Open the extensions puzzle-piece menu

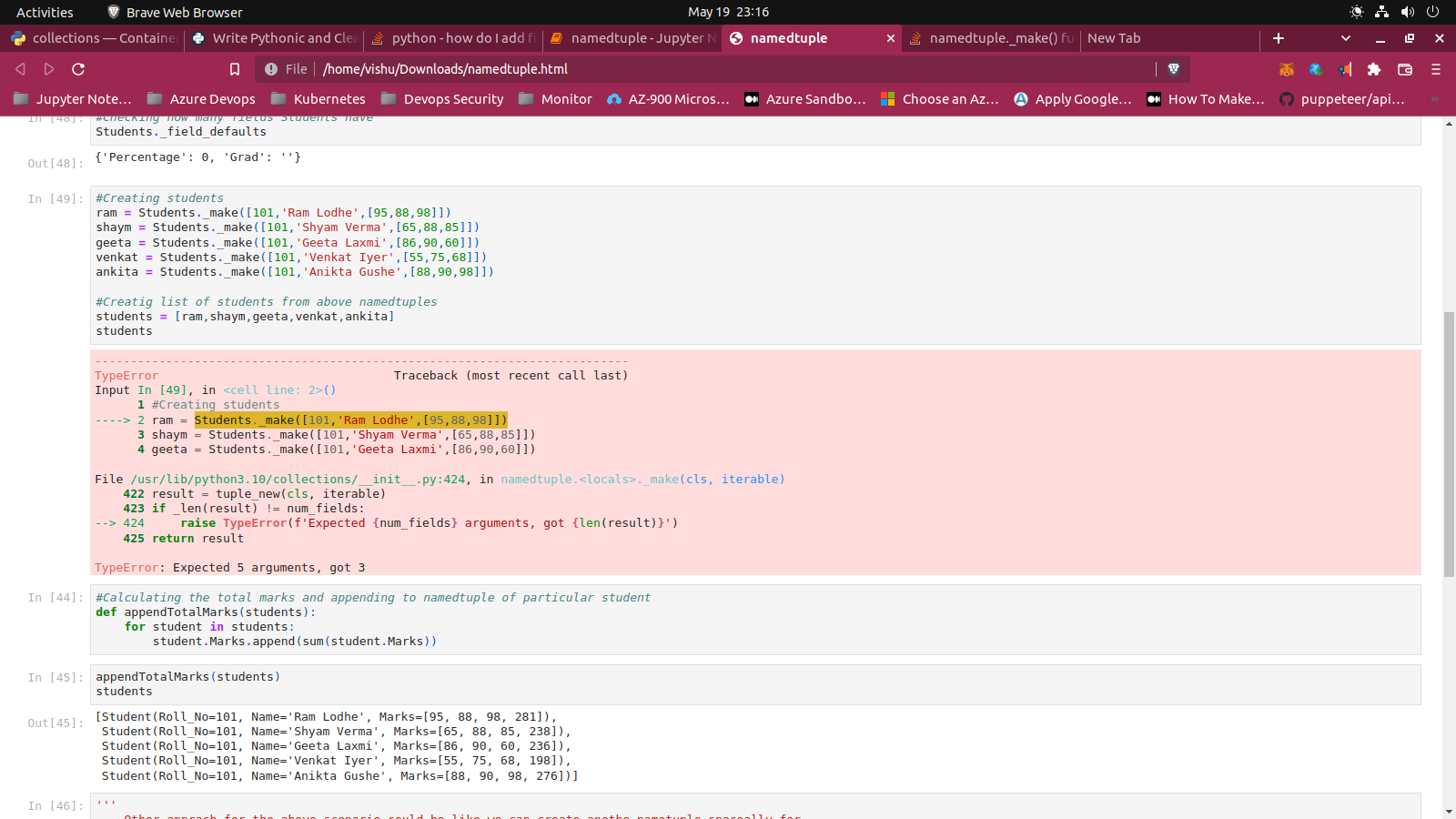coord(1374,69)
